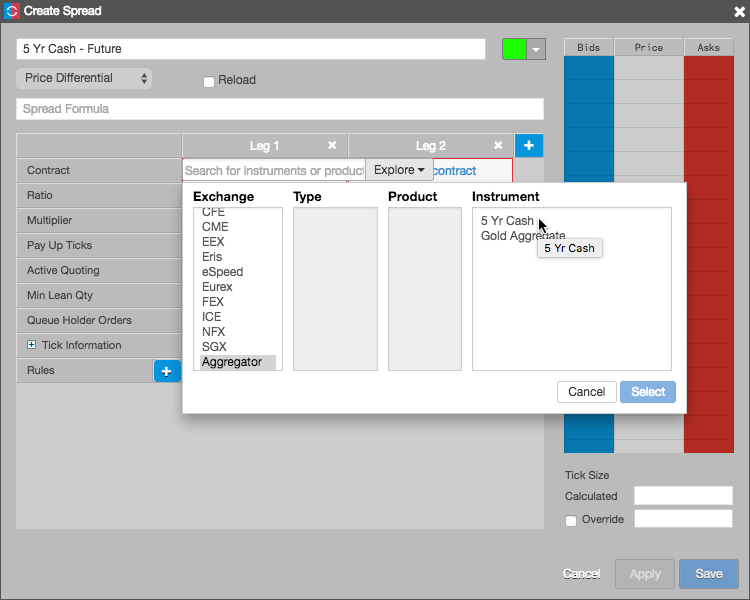Close the Create Spread window
The image size is (750, 600).
[739, 11]
